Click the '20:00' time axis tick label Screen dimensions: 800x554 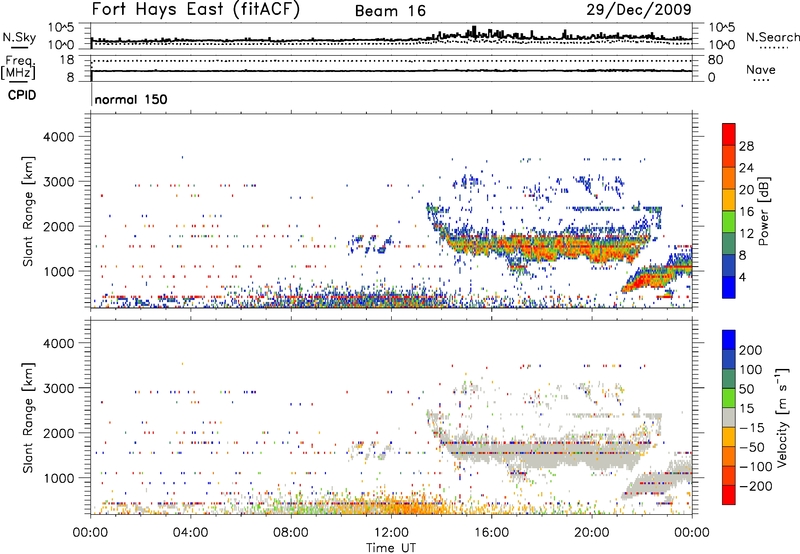pos(591,533)
